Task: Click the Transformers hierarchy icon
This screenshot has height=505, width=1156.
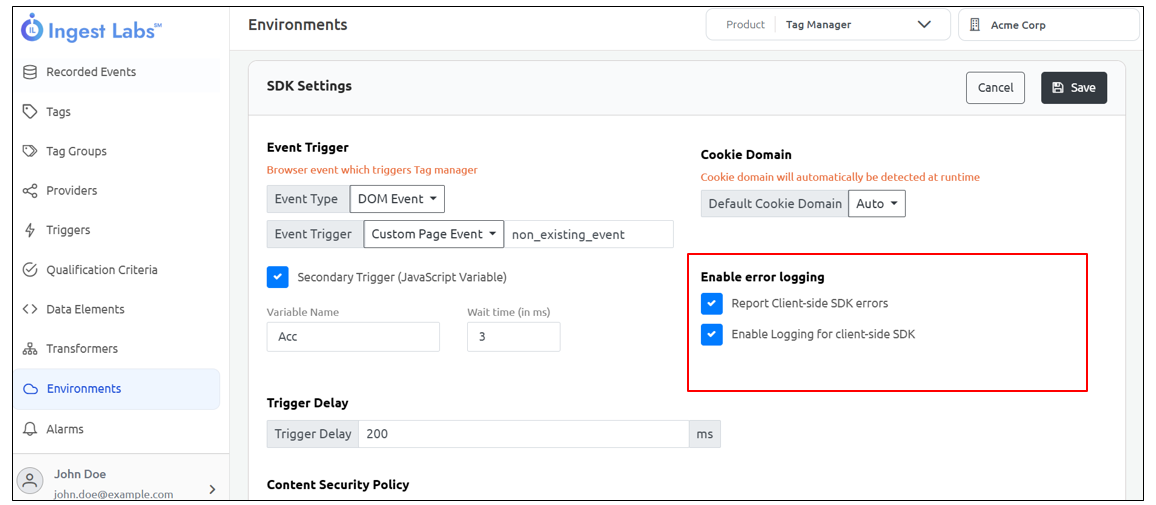Action: (x=30, y=349)
